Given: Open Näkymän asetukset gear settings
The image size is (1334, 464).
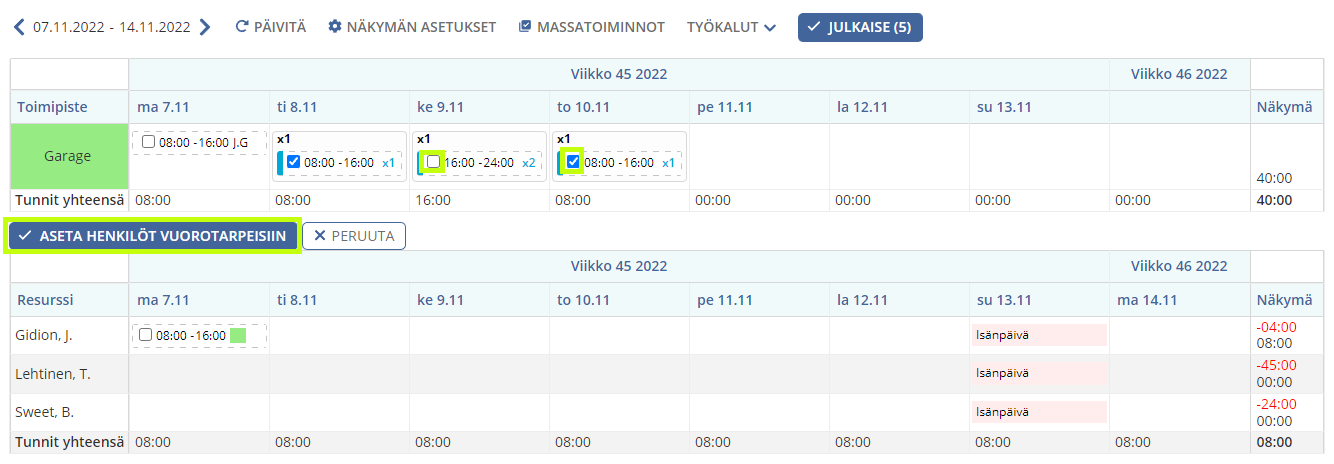Looking at the screenshot, I should coord(334,27).
